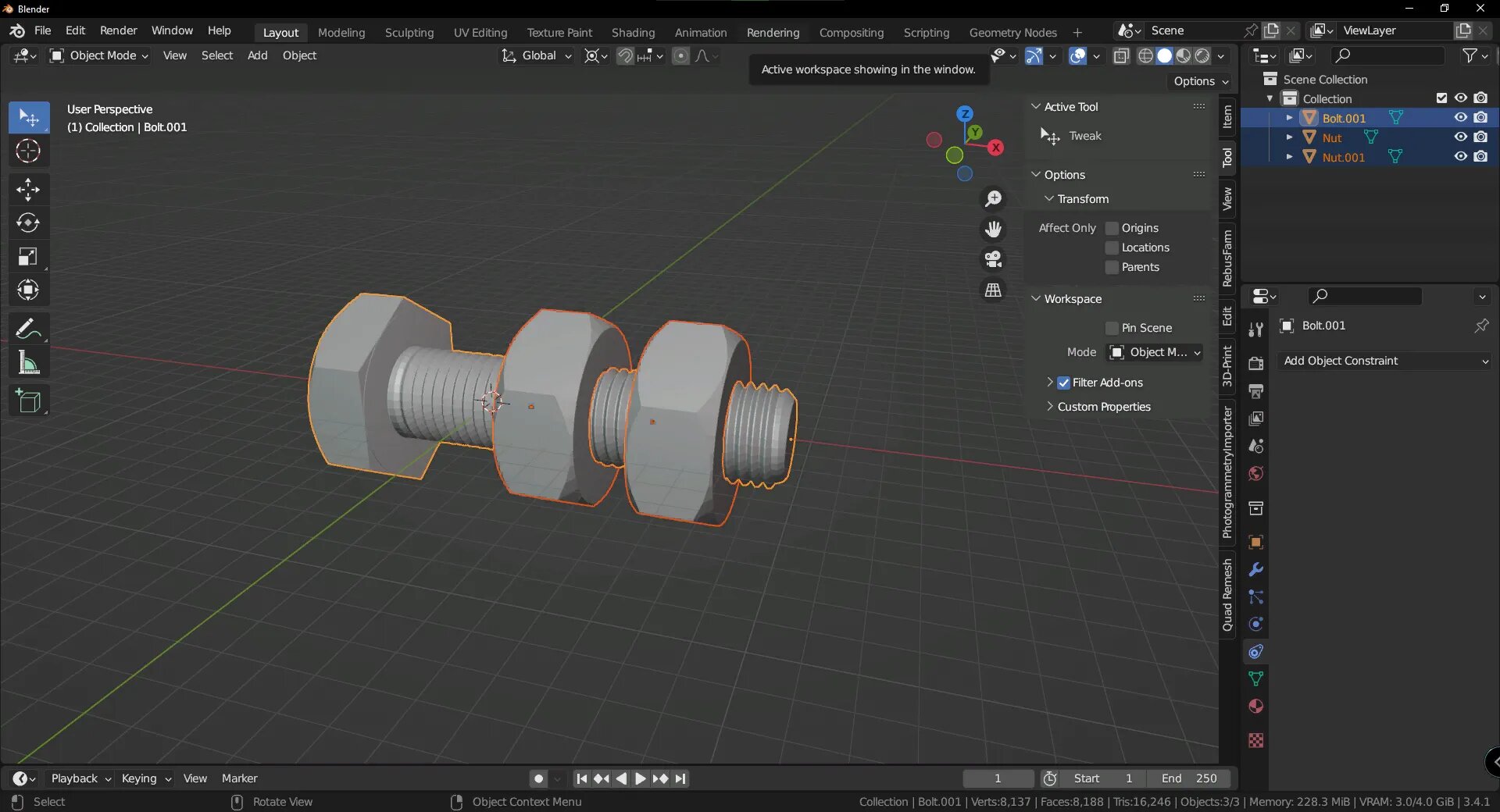Open the Workspace Mode dropdown
This screenshot has height=812, width=1500.
click(x=1155, y=352)
